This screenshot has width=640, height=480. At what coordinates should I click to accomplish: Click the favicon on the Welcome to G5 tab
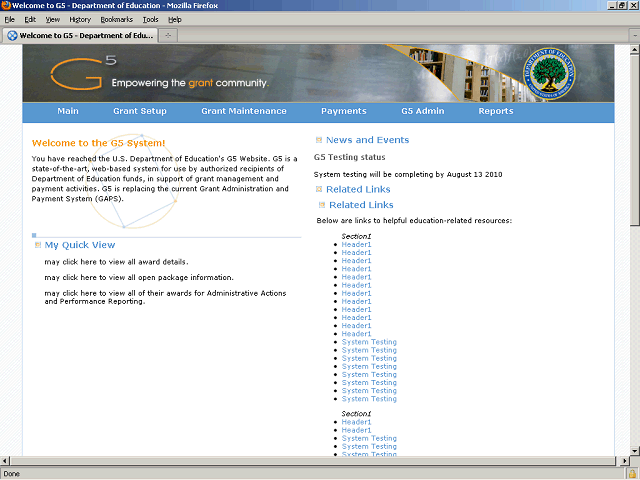13,36
